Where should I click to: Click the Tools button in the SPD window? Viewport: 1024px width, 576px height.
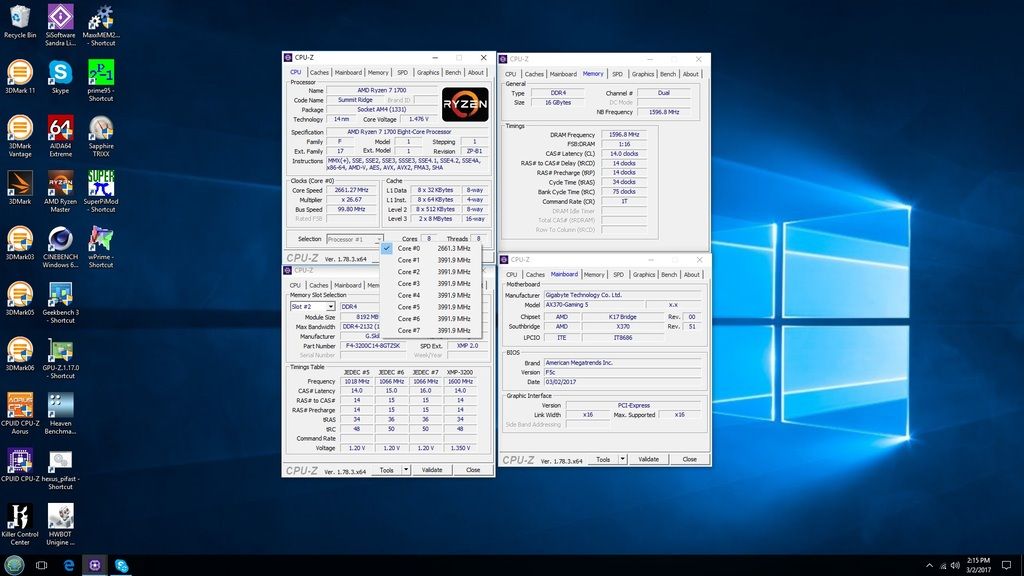click(387, 470)
